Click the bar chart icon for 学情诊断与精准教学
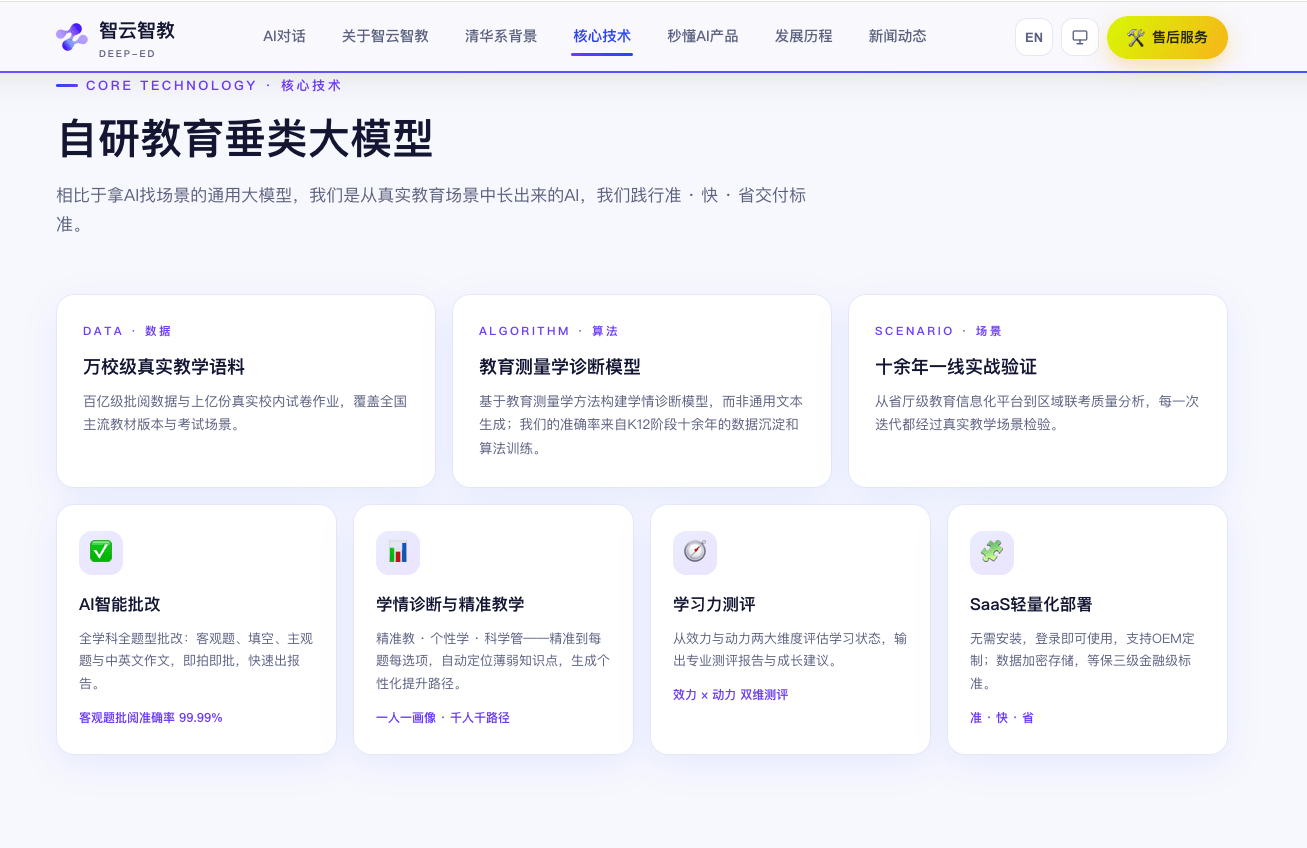Viewport: 1307px width, 848px height. (x=398, y=552)
